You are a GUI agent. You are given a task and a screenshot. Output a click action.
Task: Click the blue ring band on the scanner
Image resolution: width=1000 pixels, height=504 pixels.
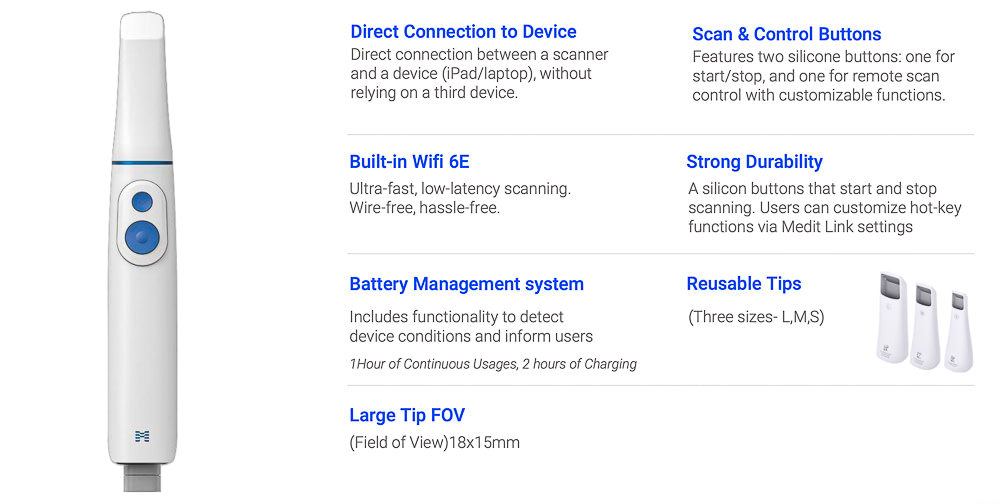(x=141, y=162)
